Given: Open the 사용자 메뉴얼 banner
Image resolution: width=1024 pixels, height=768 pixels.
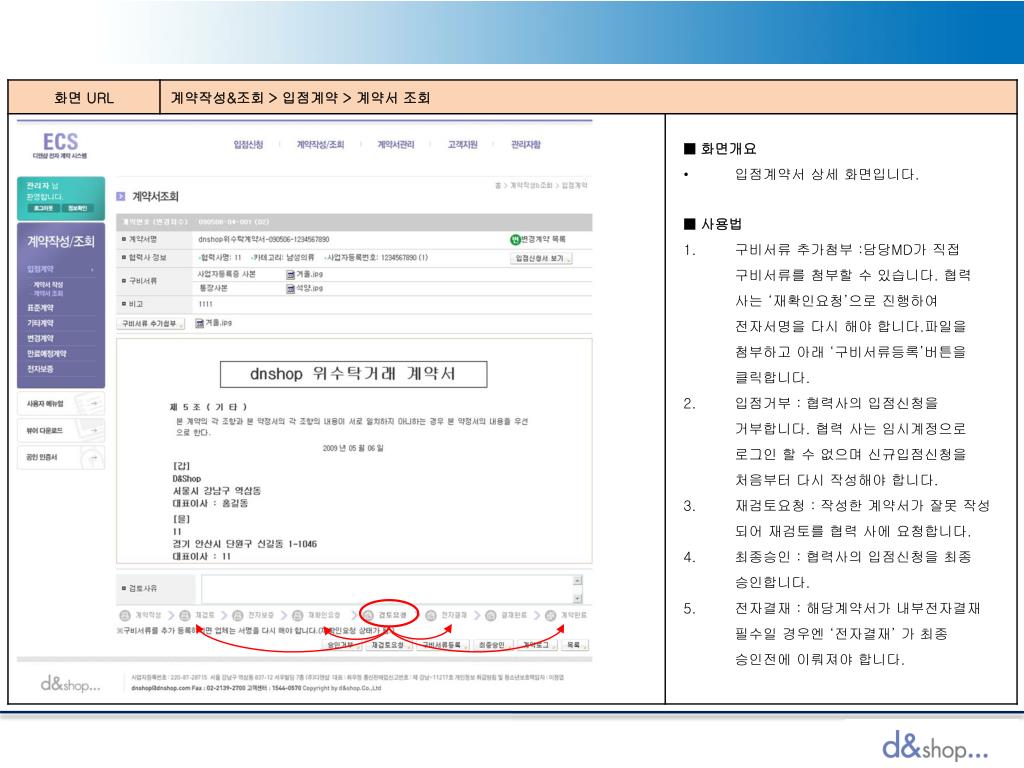Looking at the screenshot, I should point(61,404).
